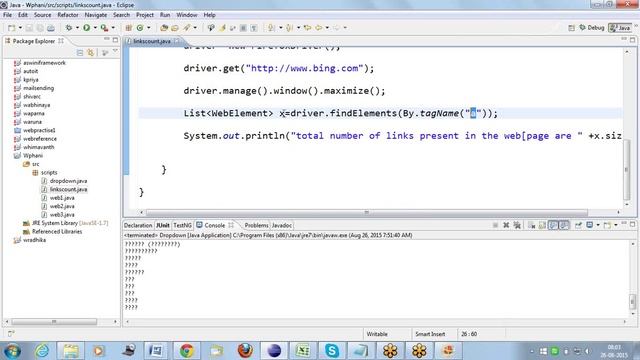The height and width of the screenshot is (360, 640).
Task: Click the Print icon in toolbar
Action: point(51,28)
